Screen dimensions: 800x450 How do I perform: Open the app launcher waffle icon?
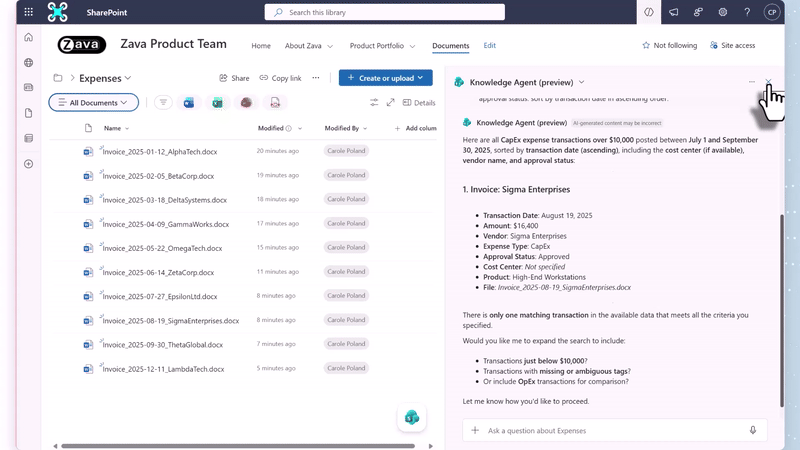click(29, 12)
